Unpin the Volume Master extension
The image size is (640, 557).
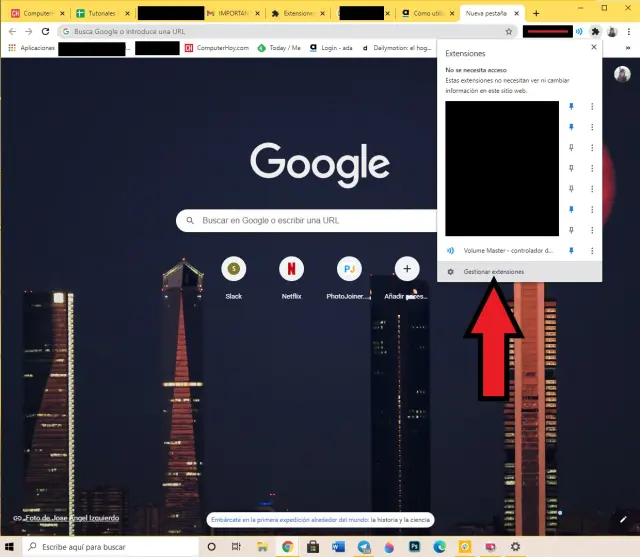571,250
